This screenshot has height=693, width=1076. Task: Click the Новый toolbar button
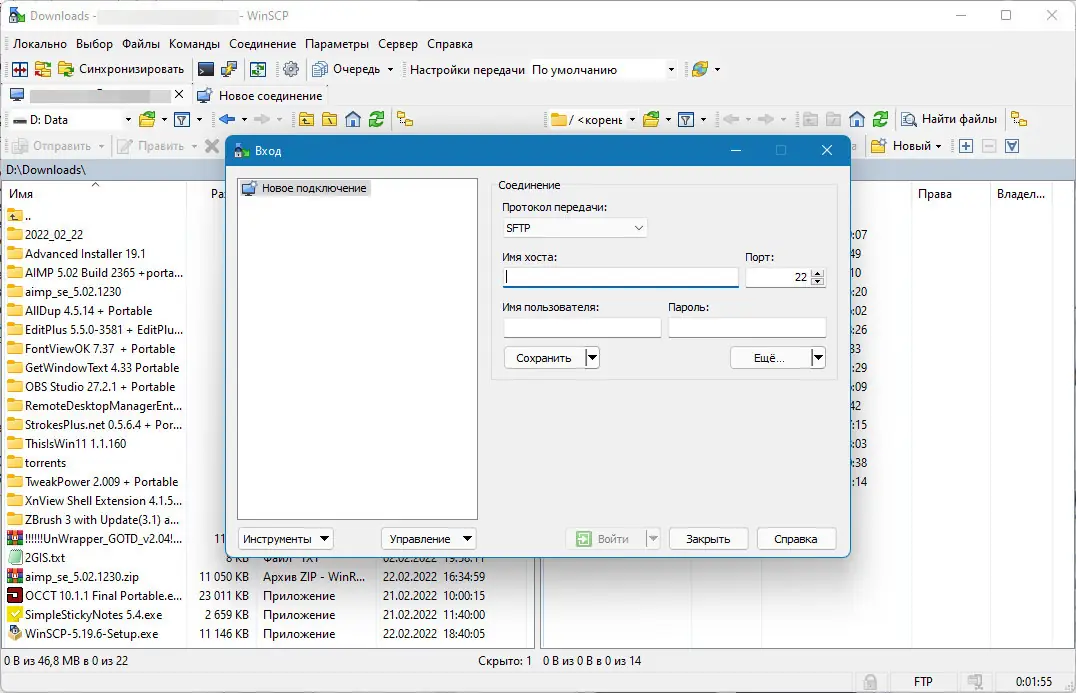click(x=905, y=145)
